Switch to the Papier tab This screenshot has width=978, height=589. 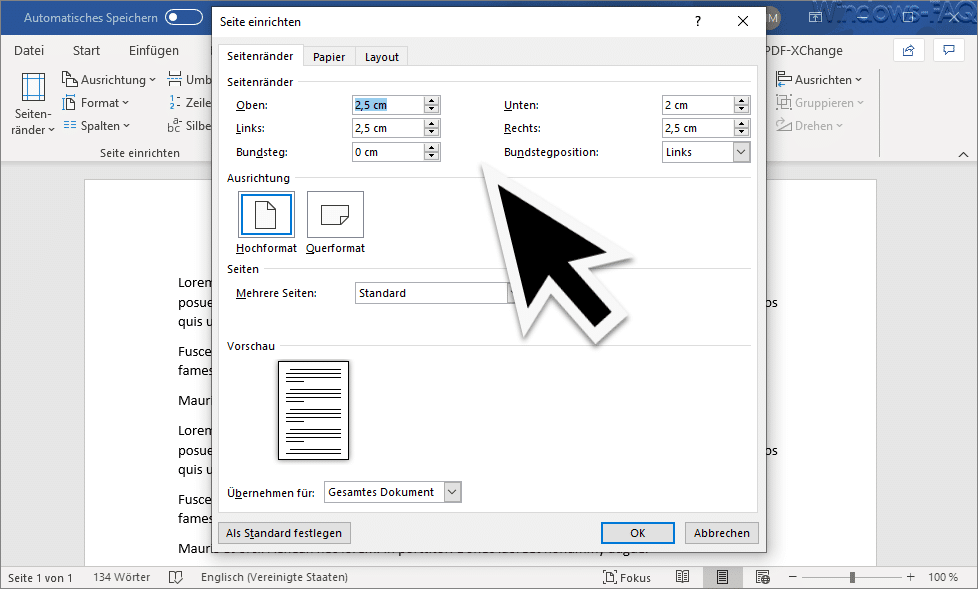[x=329, y=57]
